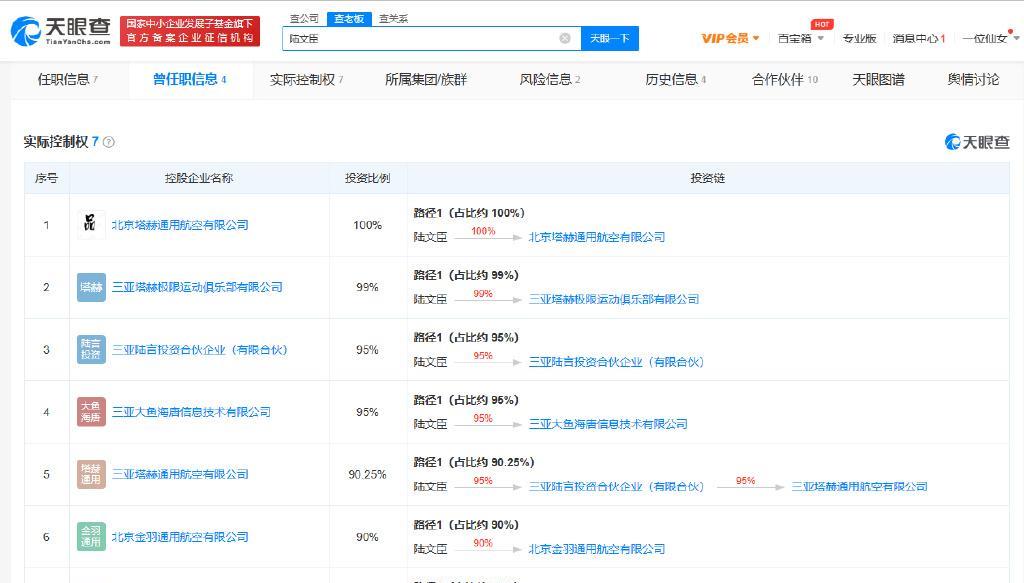1024x583 pixels.
Task: Select the 实际控制权 tab
Action: pyautogui.click(x=306, y=80)
